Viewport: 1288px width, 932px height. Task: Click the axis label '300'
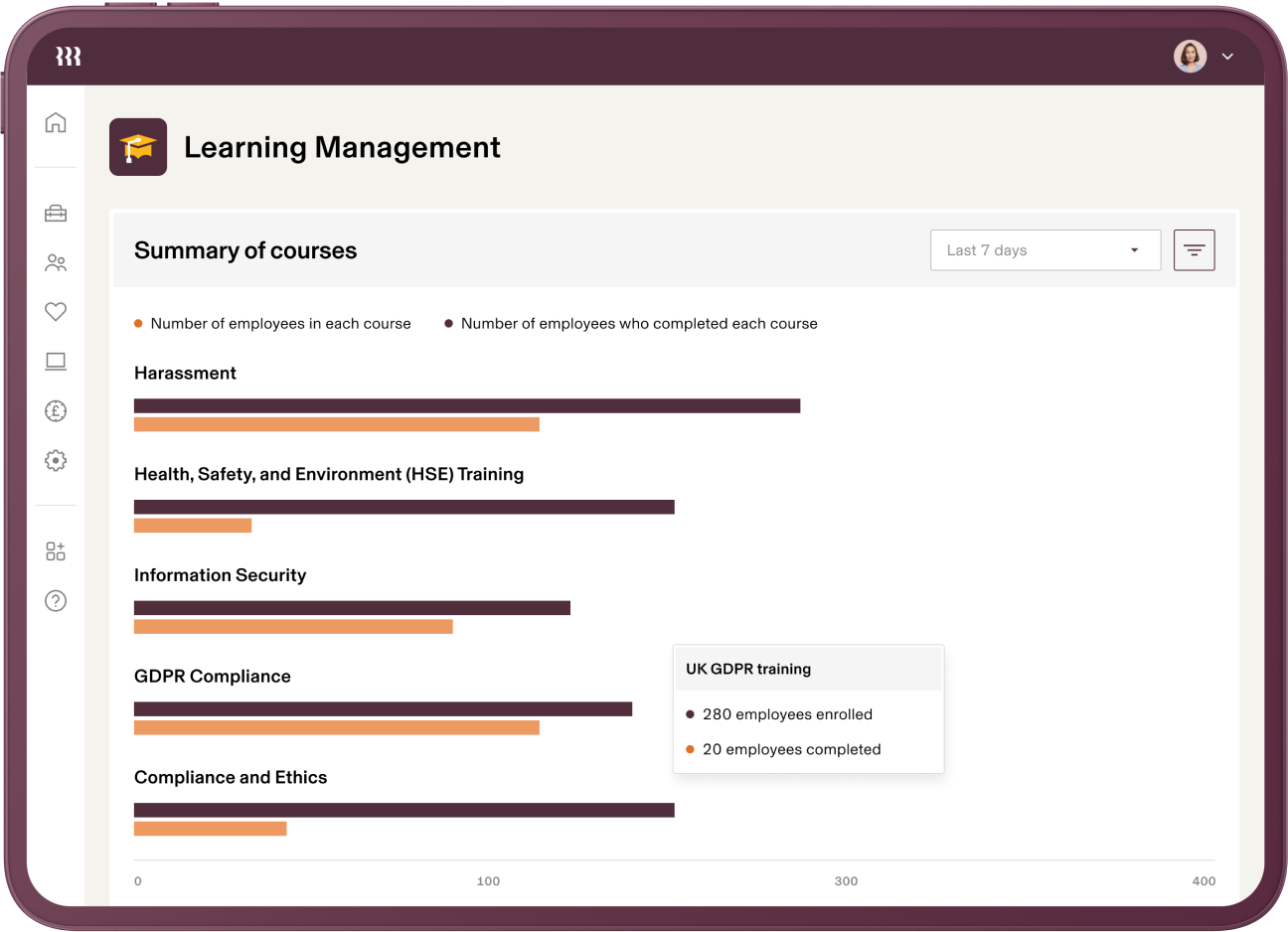[x=846, y=881]
